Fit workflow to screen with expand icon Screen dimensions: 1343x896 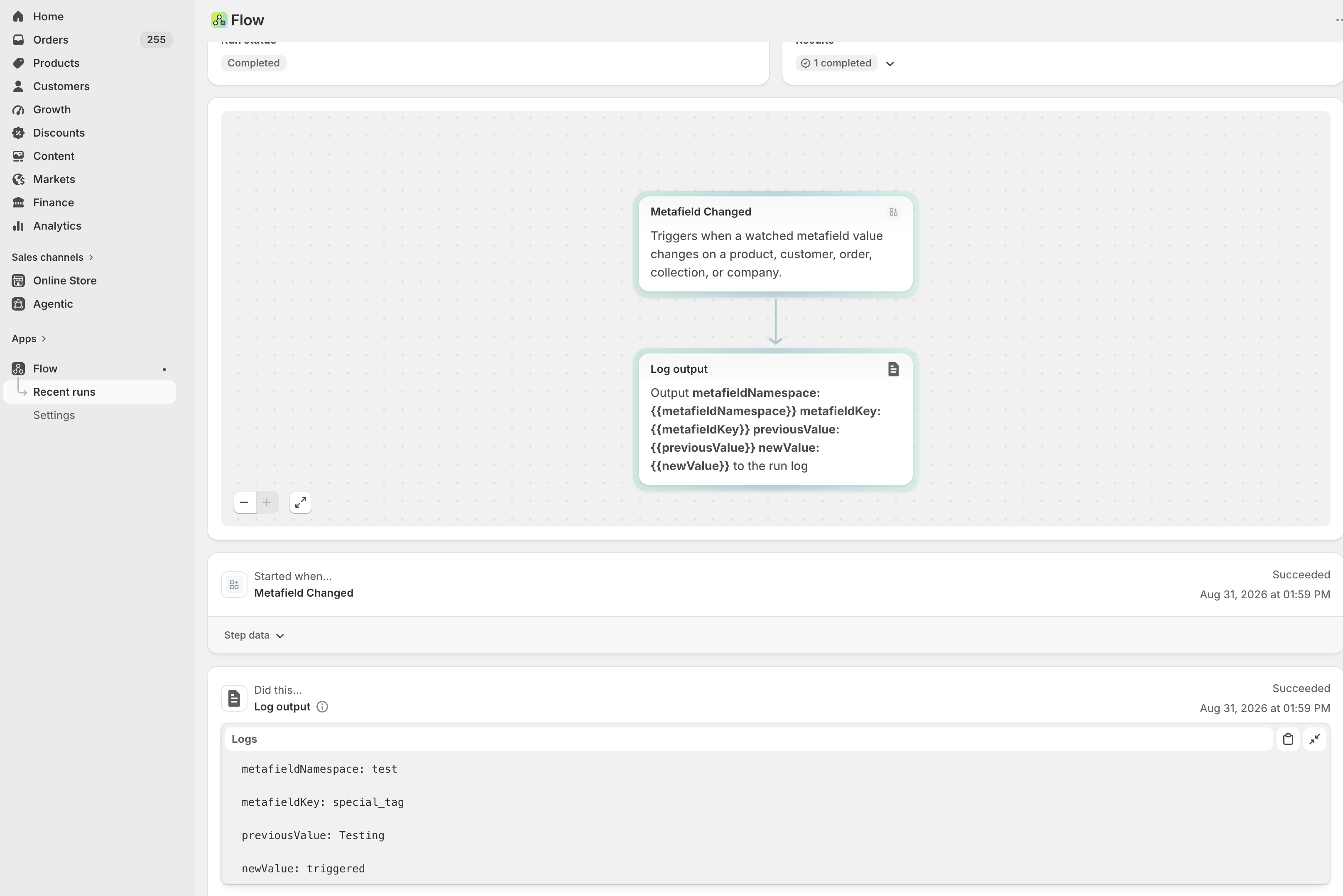pos(301,502)
